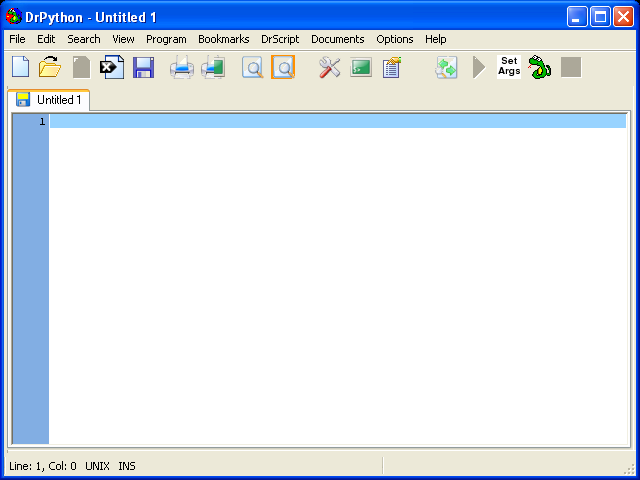The height and width of the screenshot is (480, 640).
Task: Click the Run play arrow icon
Action: (479, 67)
